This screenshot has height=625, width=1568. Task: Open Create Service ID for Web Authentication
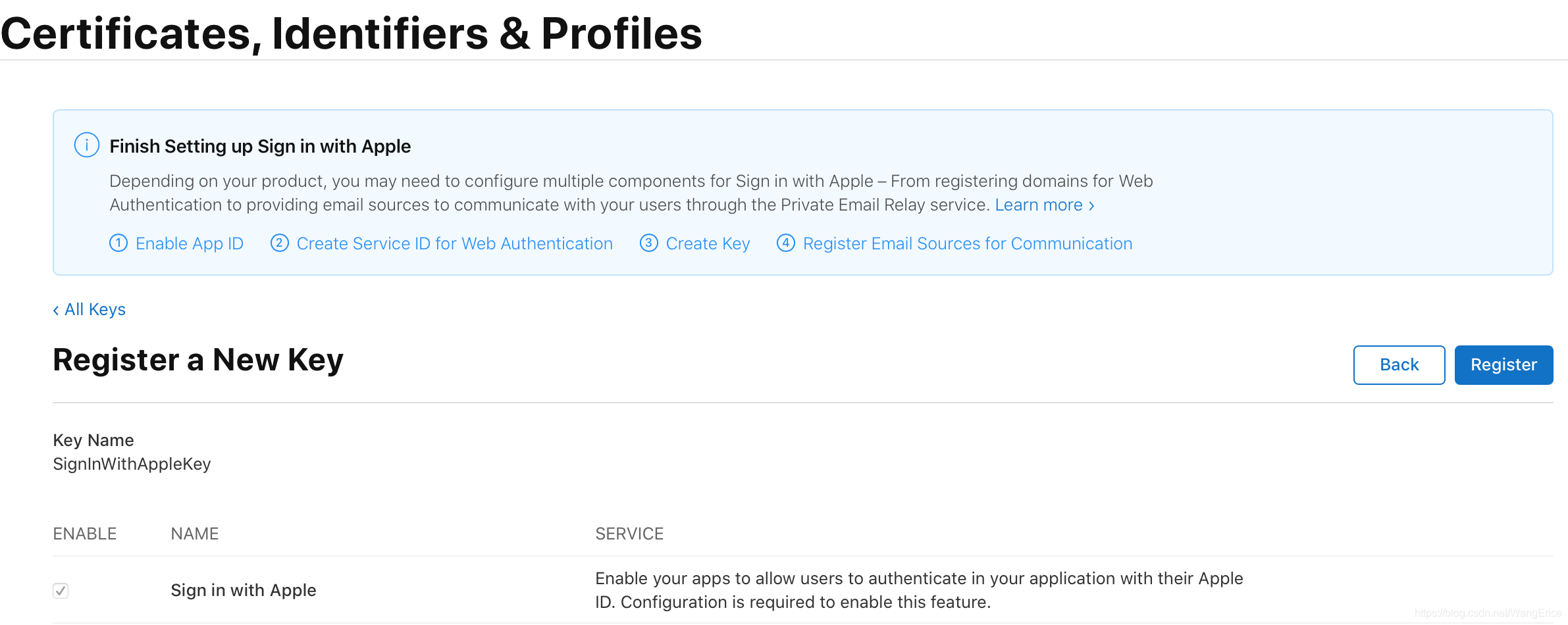point(455,243)
